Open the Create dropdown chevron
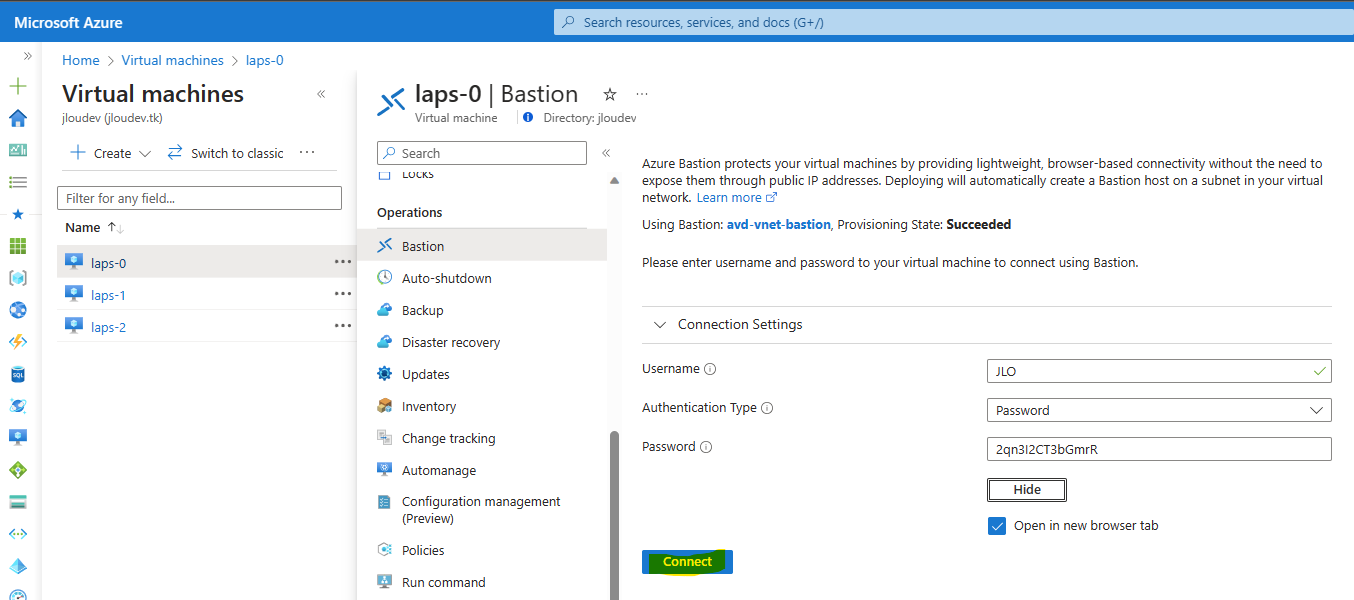Viewport: 1354px width, 600px height. point(145,153)
